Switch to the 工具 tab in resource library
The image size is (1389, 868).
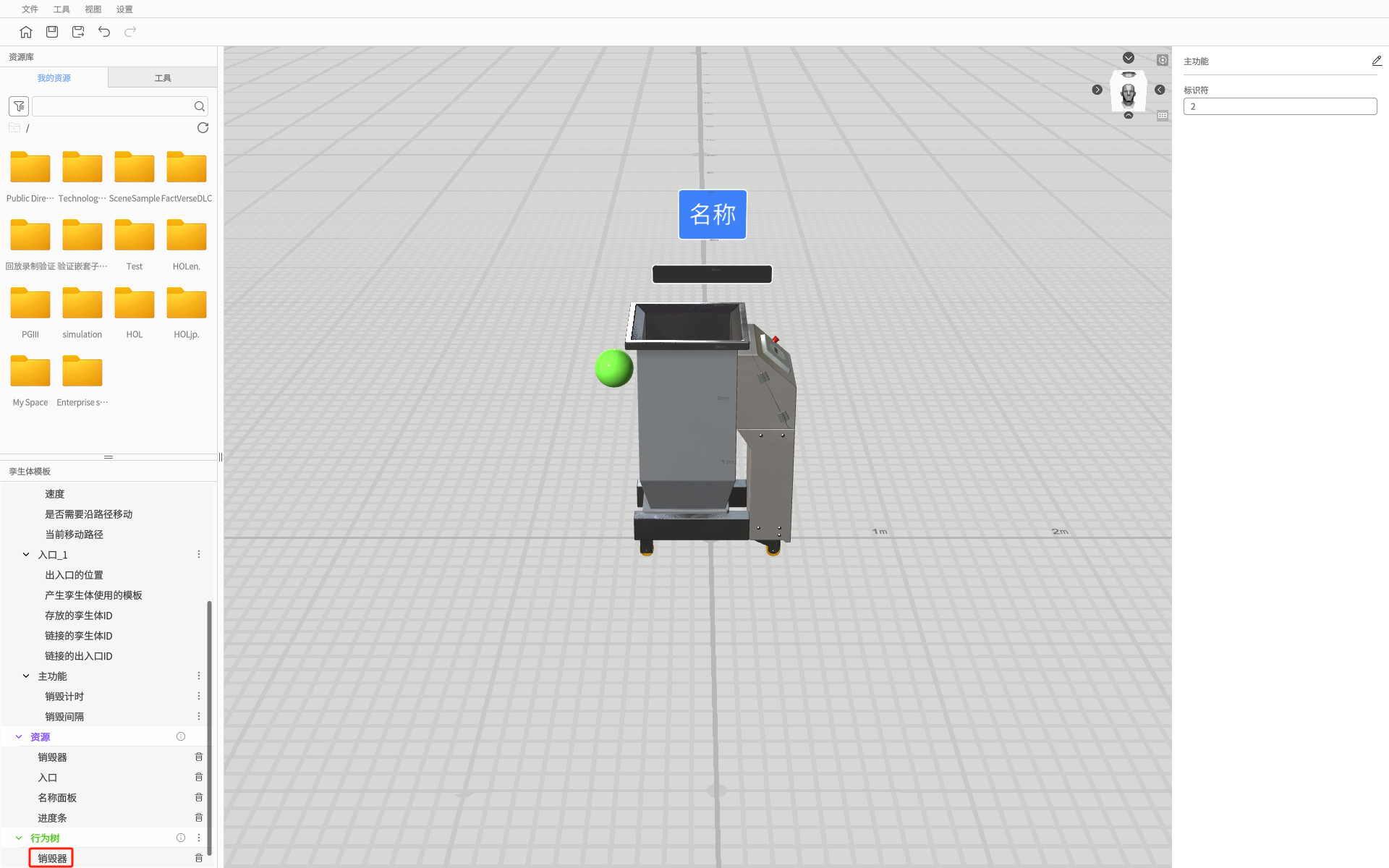pyautogui.click(x=163, y=78)
